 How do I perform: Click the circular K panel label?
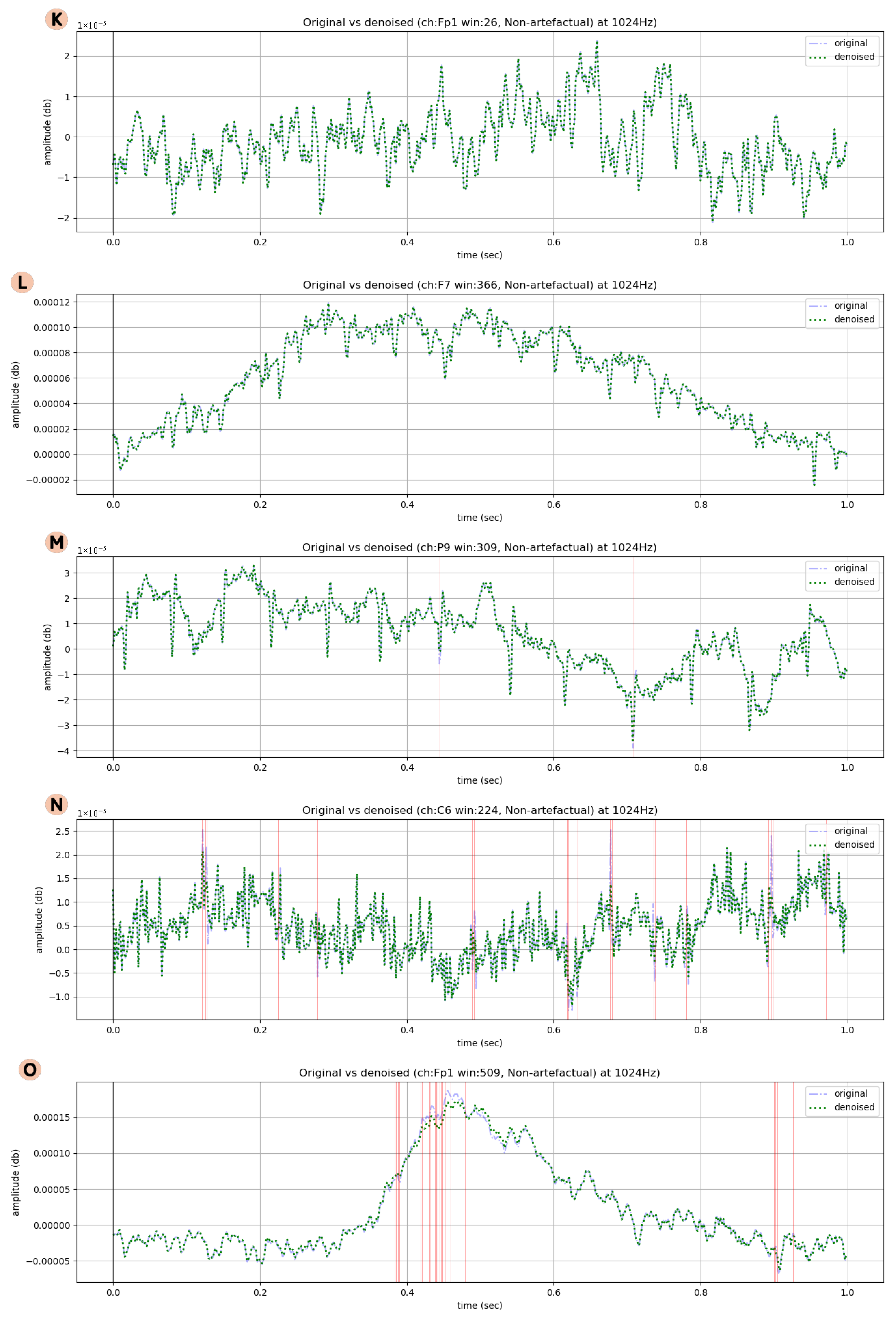tap(56, 19)
